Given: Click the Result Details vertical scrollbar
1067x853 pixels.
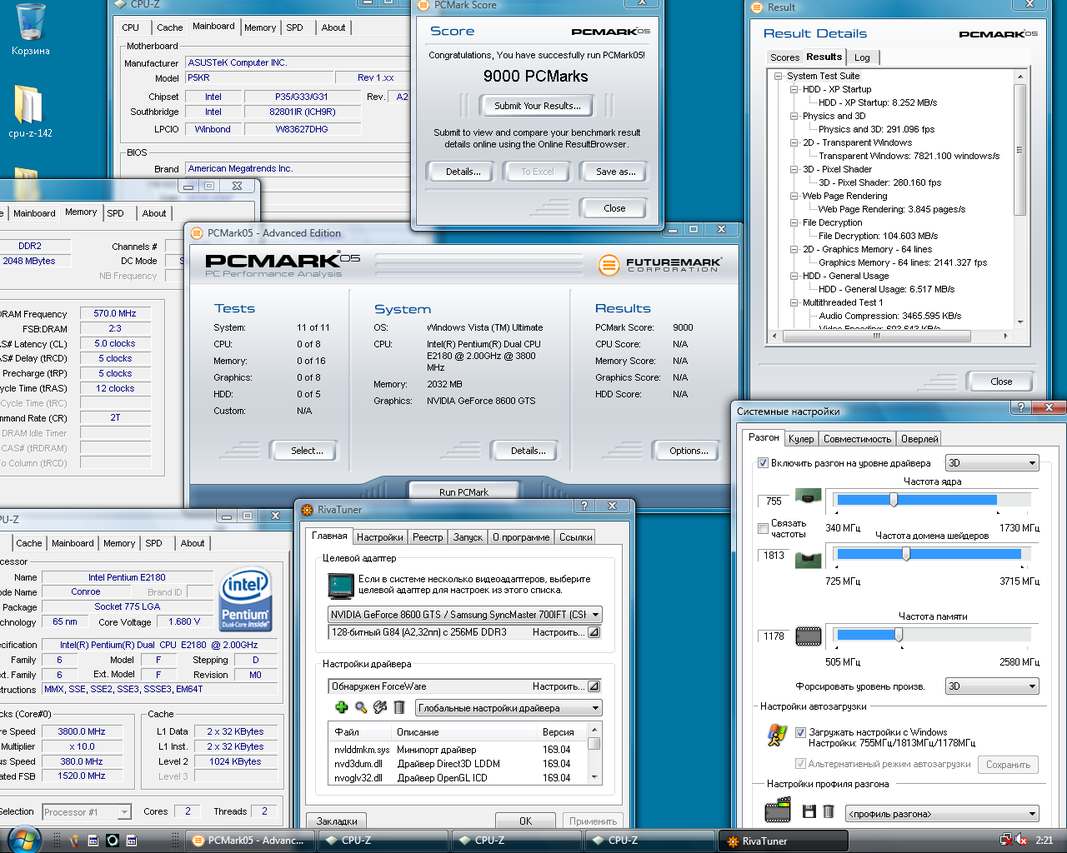Looking at the screenshot, I should (x=1019, y=199).
